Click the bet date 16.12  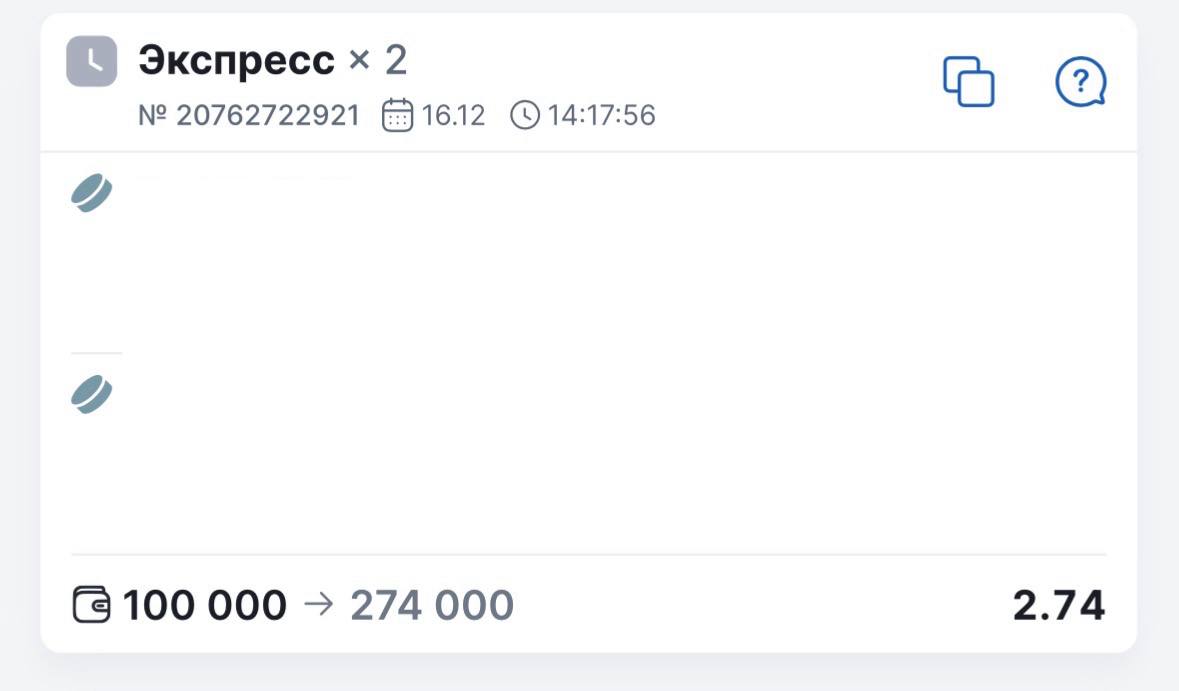pos(453,116)
